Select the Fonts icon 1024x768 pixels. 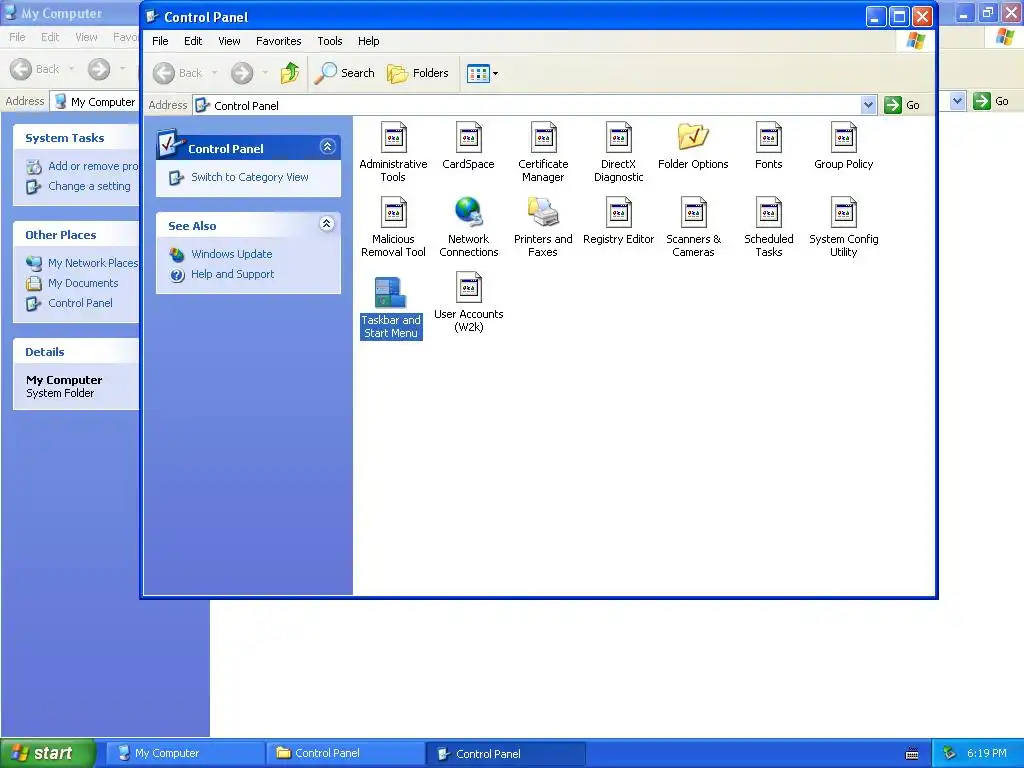tap(769, 146)
